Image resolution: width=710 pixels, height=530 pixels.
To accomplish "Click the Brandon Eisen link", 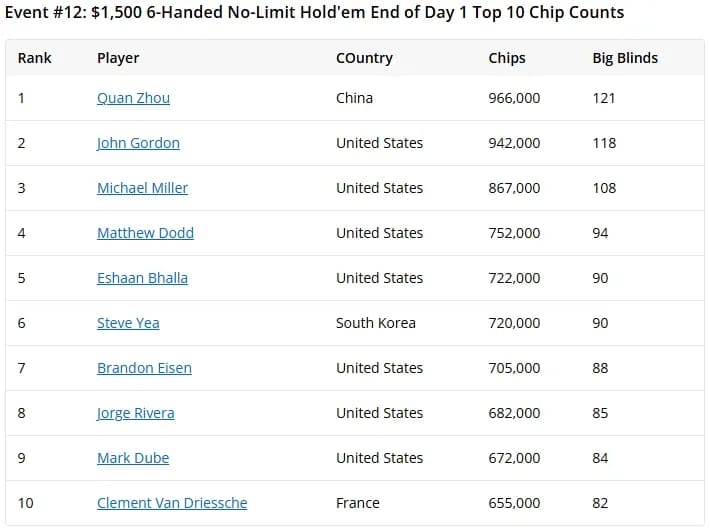I will click(x=144, y=368).
